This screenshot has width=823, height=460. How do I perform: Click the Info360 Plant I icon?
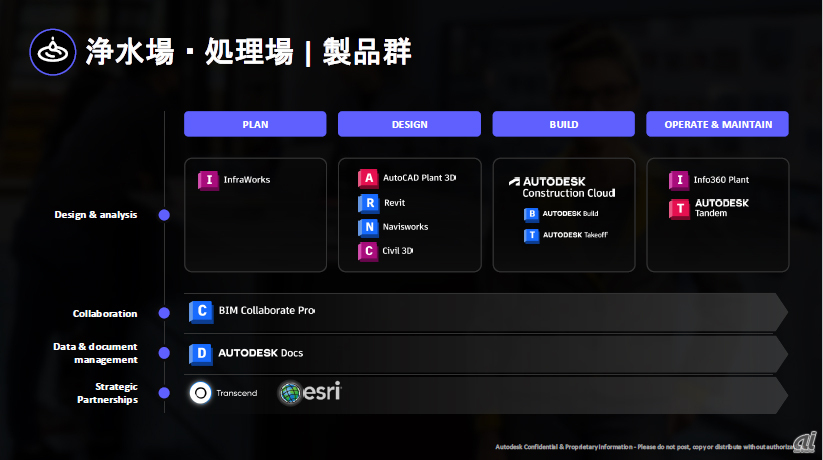pyautogui.click(x=679, y=180)
